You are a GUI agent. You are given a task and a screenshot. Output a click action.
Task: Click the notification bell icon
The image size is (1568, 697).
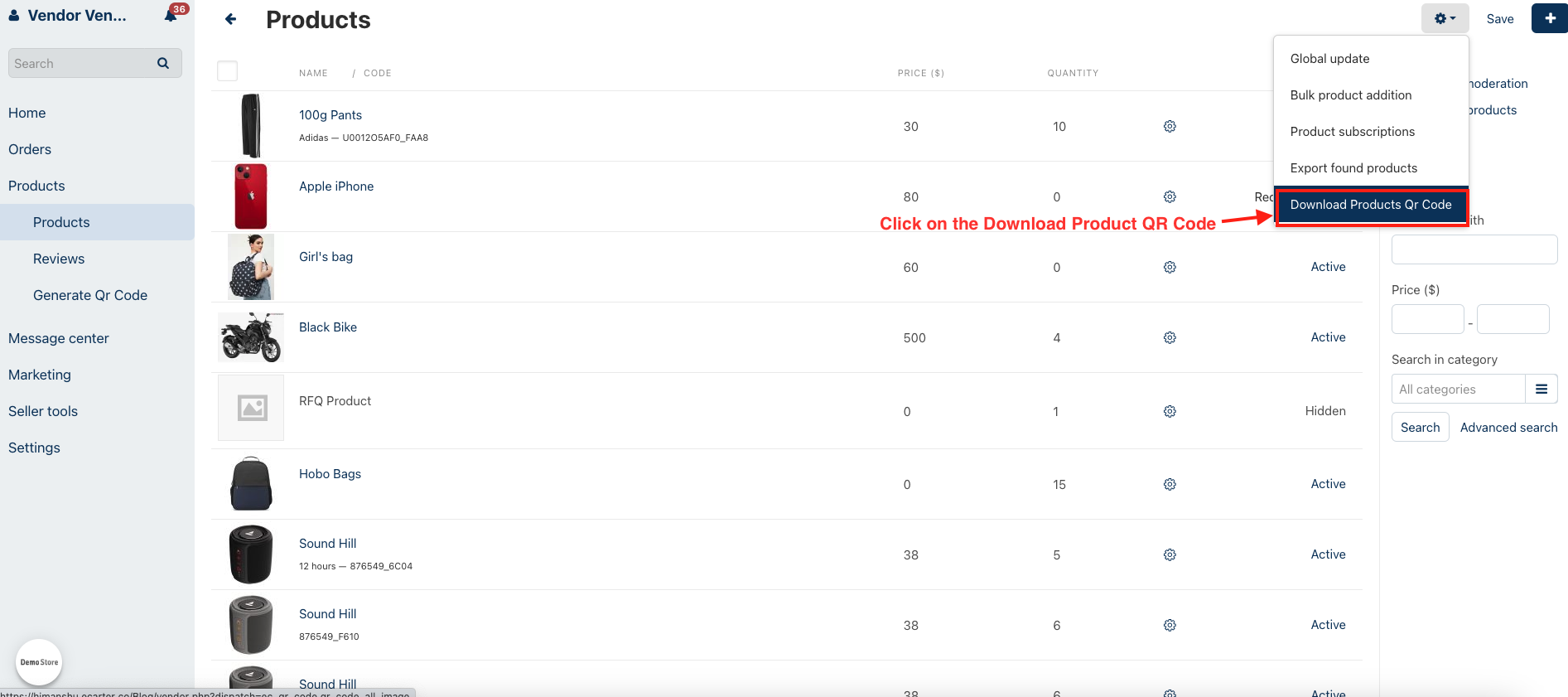pyautogui.click(x=171, y=16)
